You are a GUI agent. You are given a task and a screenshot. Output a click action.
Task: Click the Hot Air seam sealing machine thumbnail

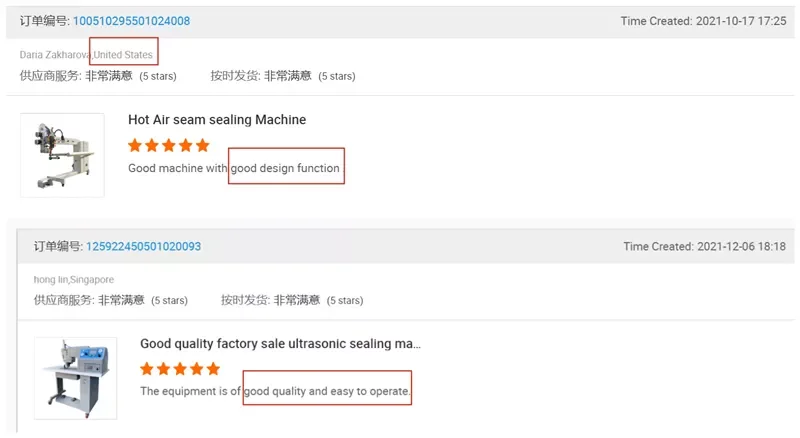point(62,155)
